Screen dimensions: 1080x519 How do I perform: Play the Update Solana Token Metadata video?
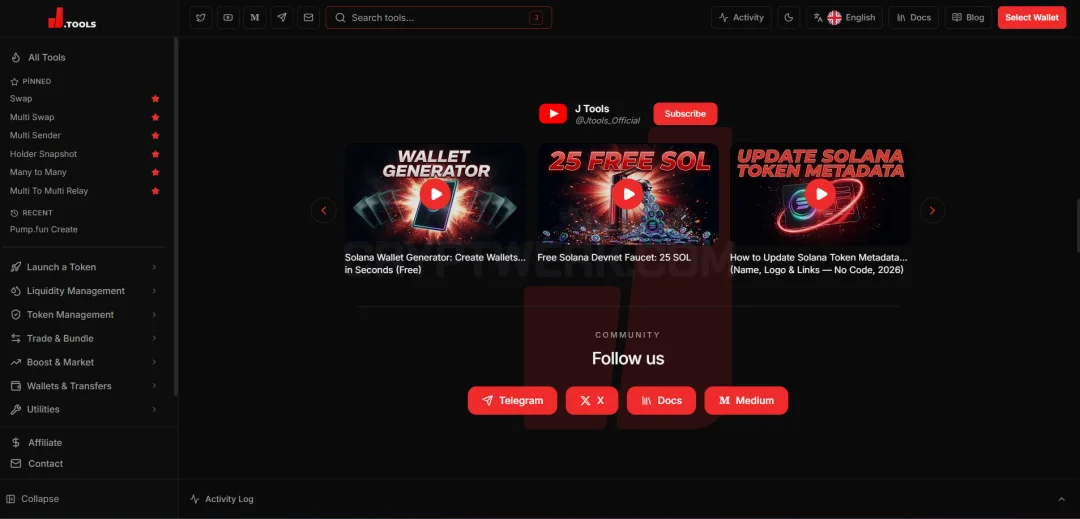(821, 194)
